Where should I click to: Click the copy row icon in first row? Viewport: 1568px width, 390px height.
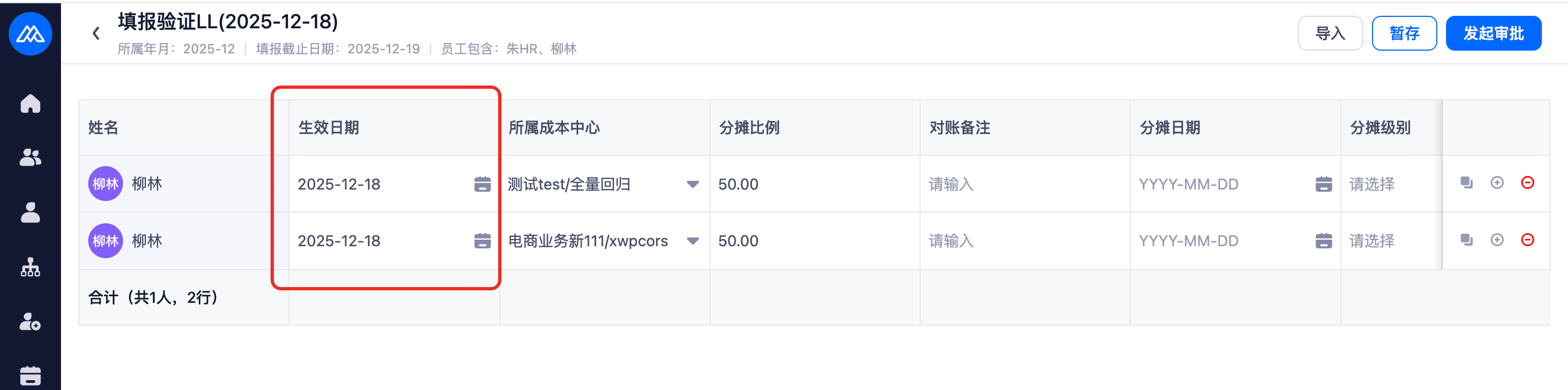[1466, 183]
